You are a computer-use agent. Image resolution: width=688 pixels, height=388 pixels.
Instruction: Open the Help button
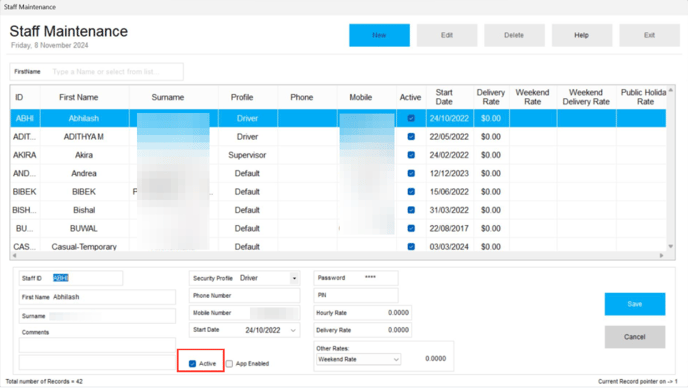click(x=582, y=35)
